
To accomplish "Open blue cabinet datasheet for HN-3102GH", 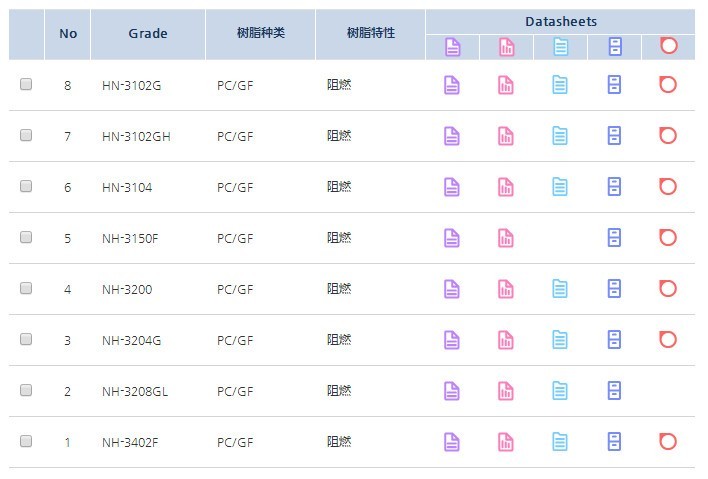I will point(614,136).
